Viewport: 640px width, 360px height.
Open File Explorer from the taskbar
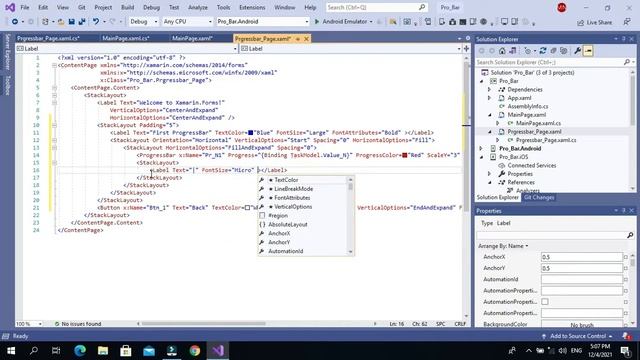(x=103, y=351)
